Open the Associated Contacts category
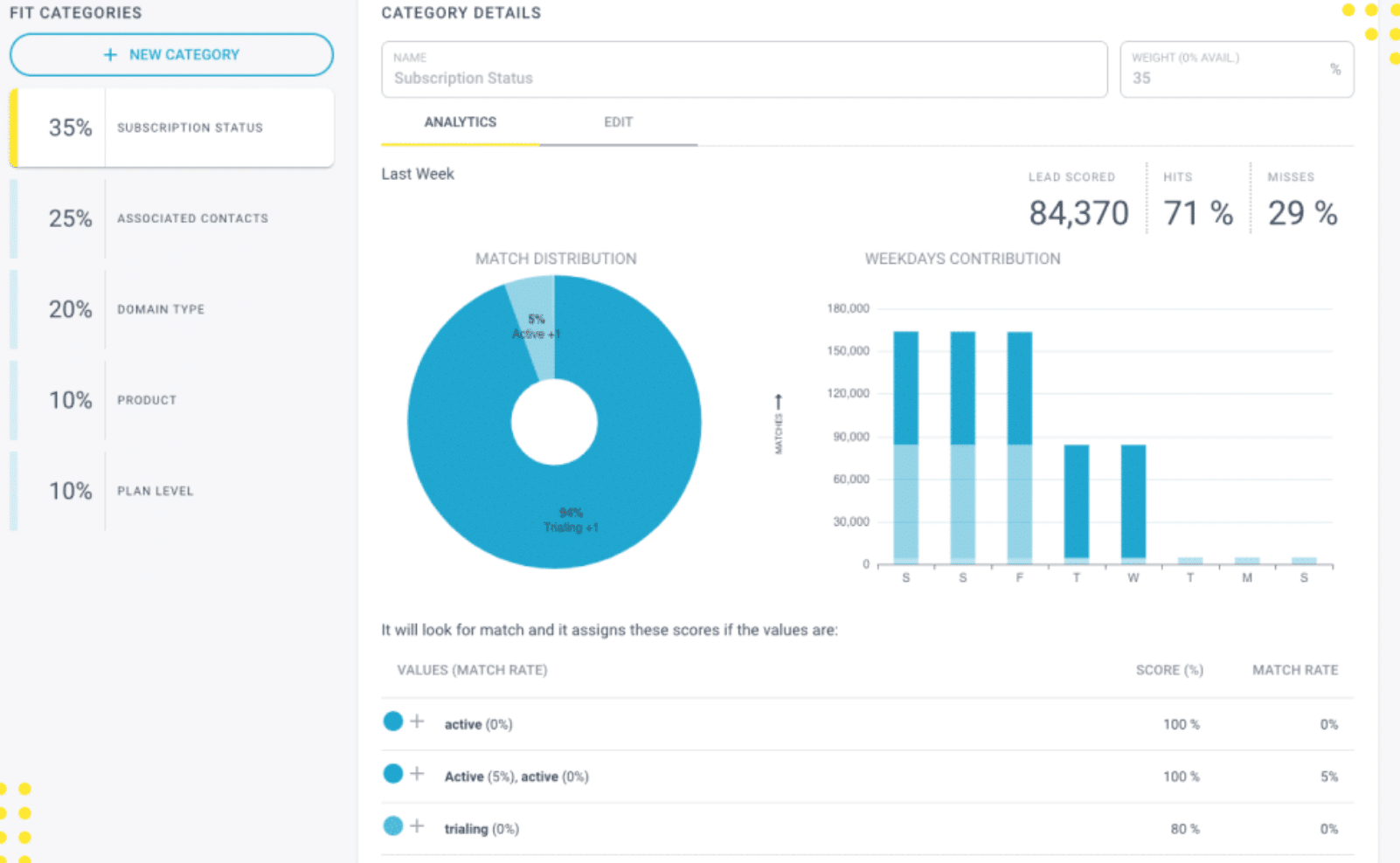Screen dimensions: 1400x863 [x=171, y=218]
